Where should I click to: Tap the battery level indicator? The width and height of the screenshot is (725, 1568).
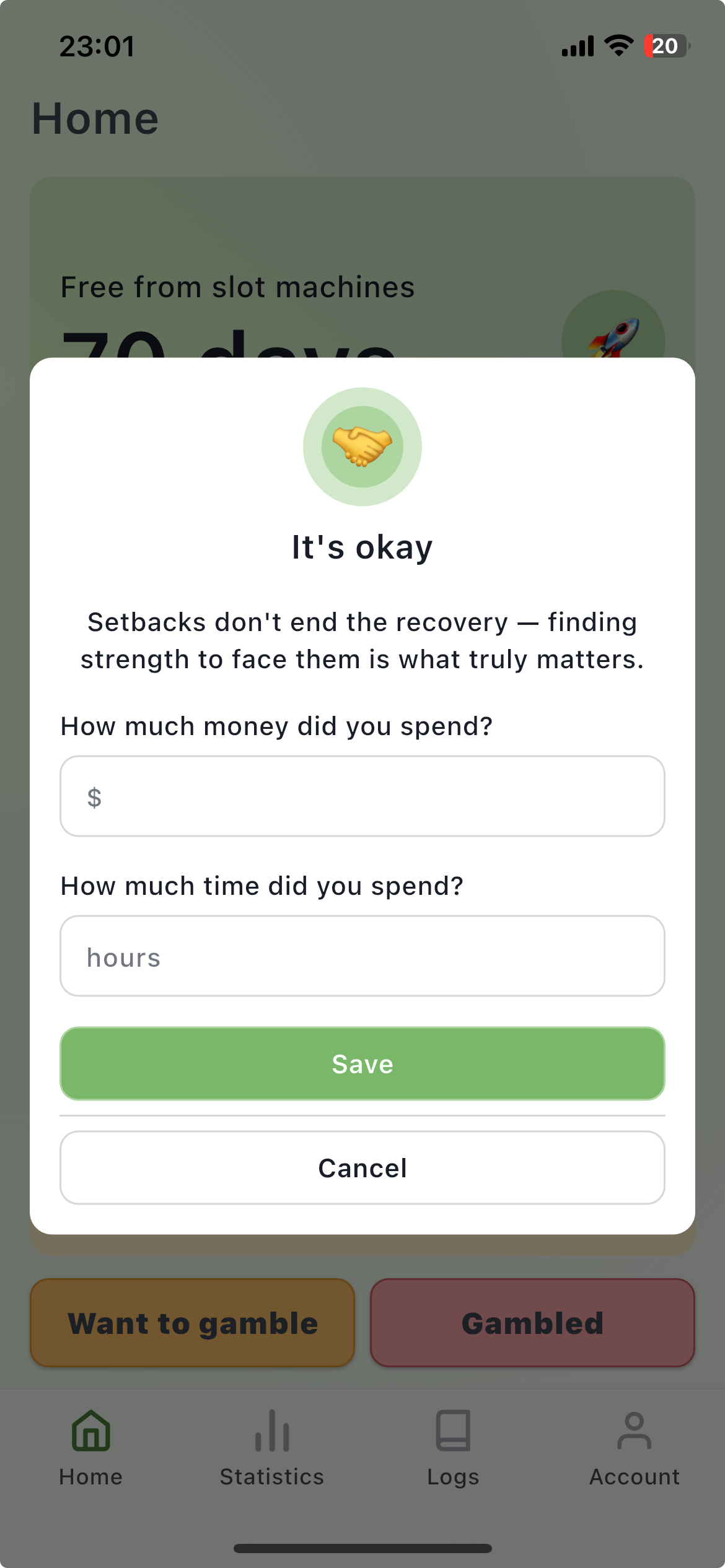[666, 46]
